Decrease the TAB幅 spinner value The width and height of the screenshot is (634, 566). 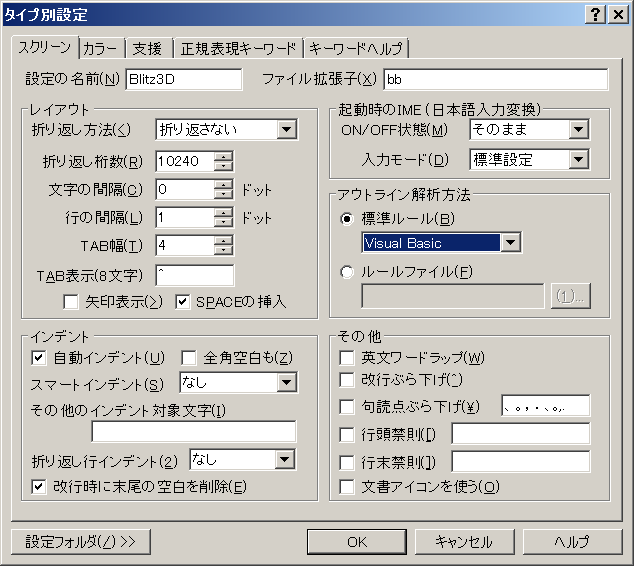[223, 250]
